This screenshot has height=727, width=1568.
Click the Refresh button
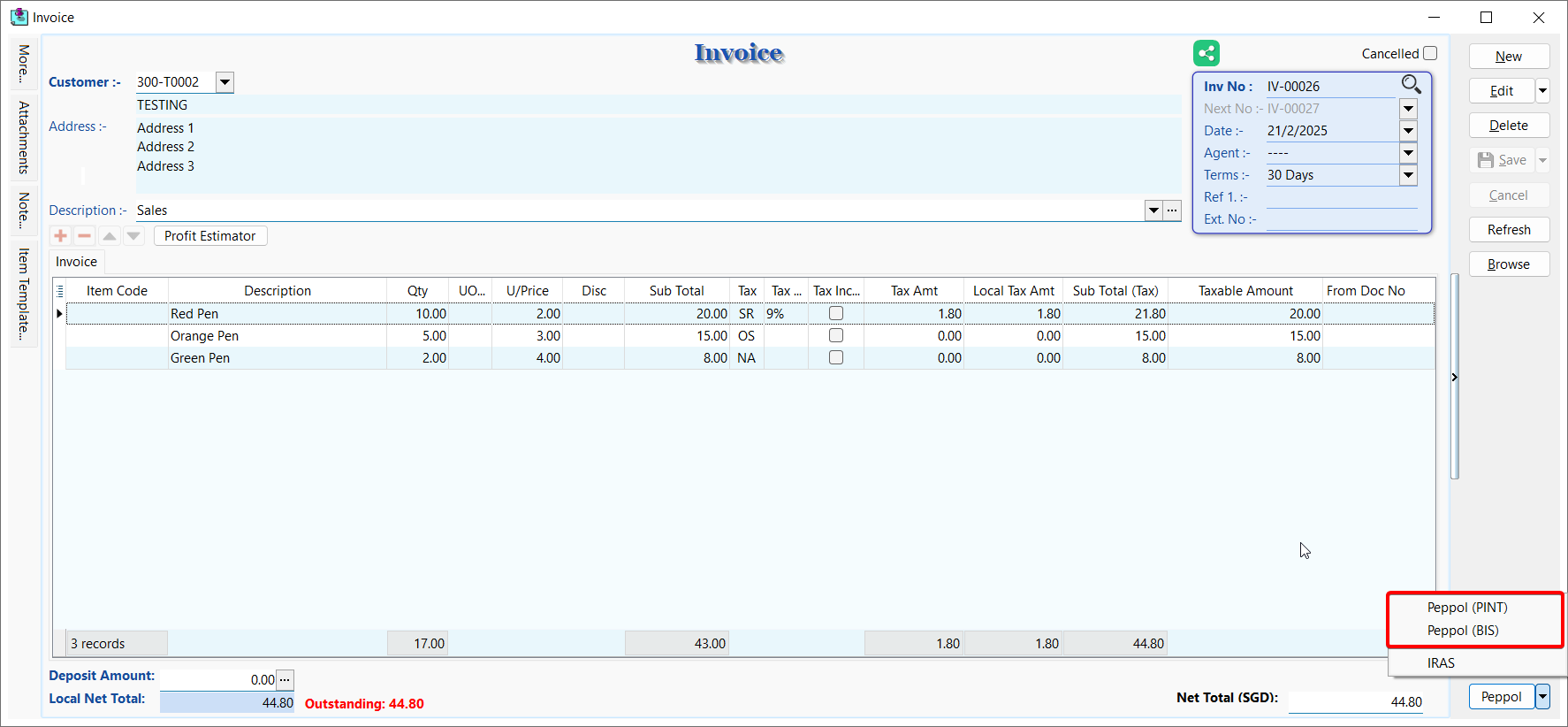pyautogui.click(x=1509, y=230)
